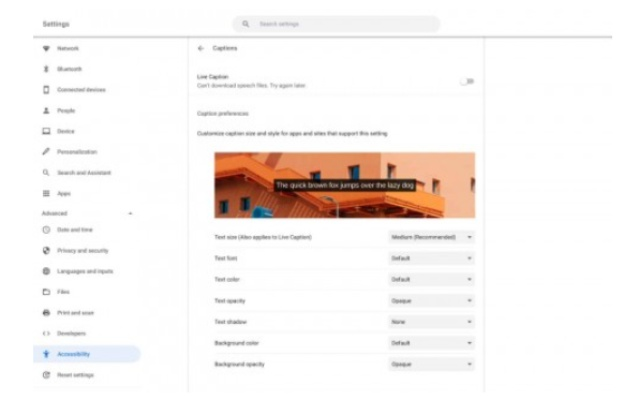Open Connected devices via phone icon
Image resolution: width=624 pixels, height=400 pixels.
47,90
